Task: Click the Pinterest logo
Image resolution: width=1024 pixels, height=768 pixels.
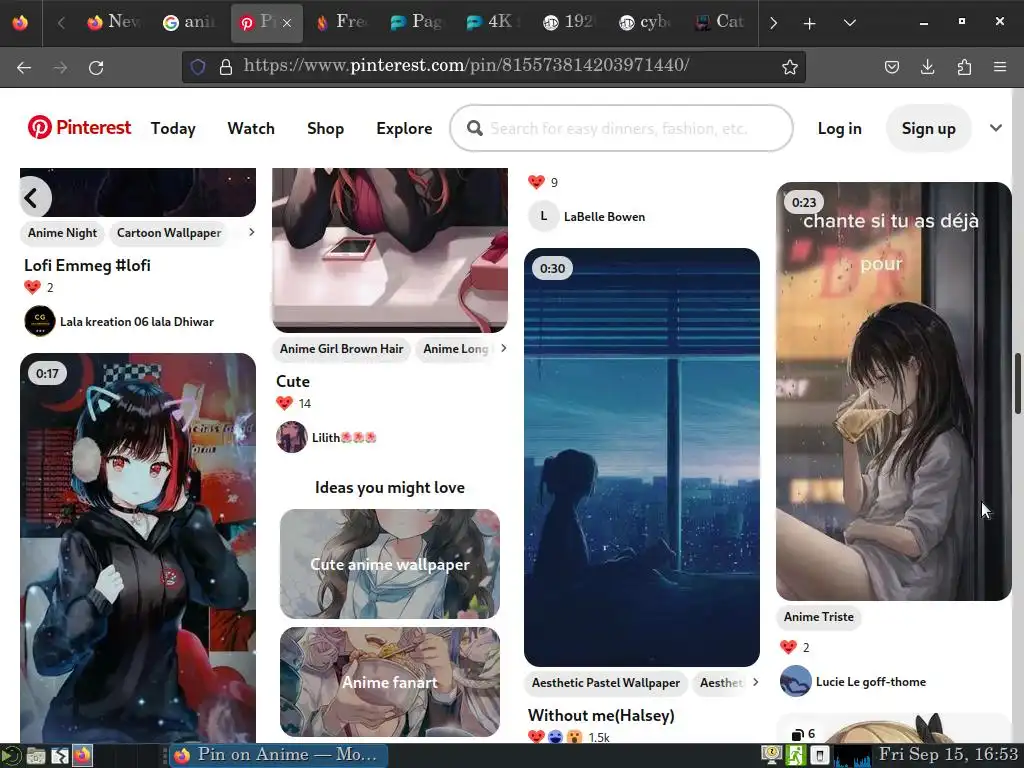Action: pyautogui.click(x=79, y=127)
